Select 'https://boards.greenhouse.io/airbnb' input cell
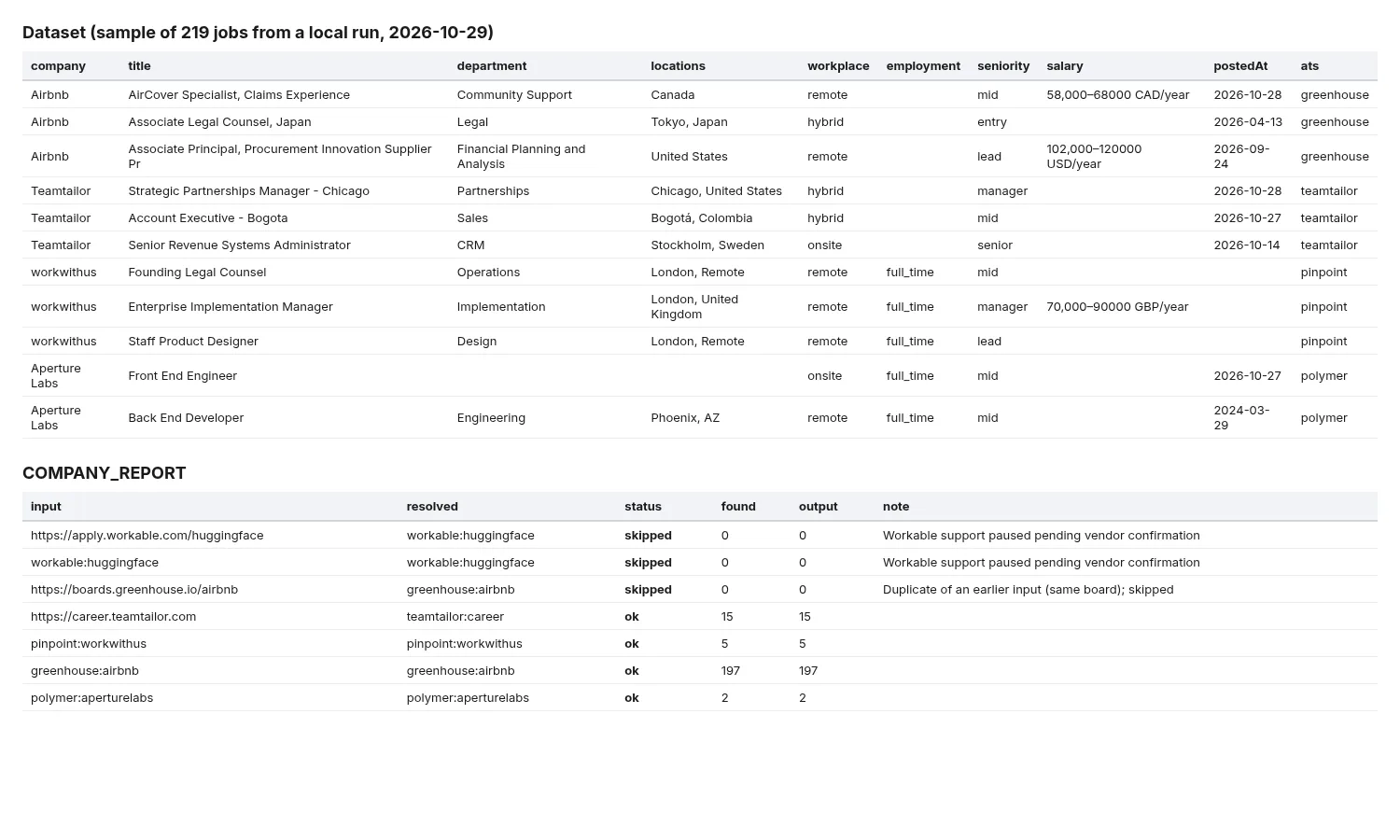The width and height of the screenshot is (1400, 840). pyautogui.click(x=134, y=590)
